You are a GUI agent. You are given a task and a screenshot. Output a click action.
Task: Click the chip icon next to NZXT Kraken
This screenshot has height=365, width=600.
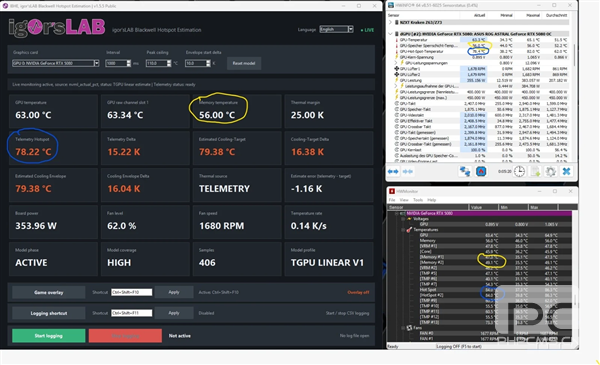397,23
